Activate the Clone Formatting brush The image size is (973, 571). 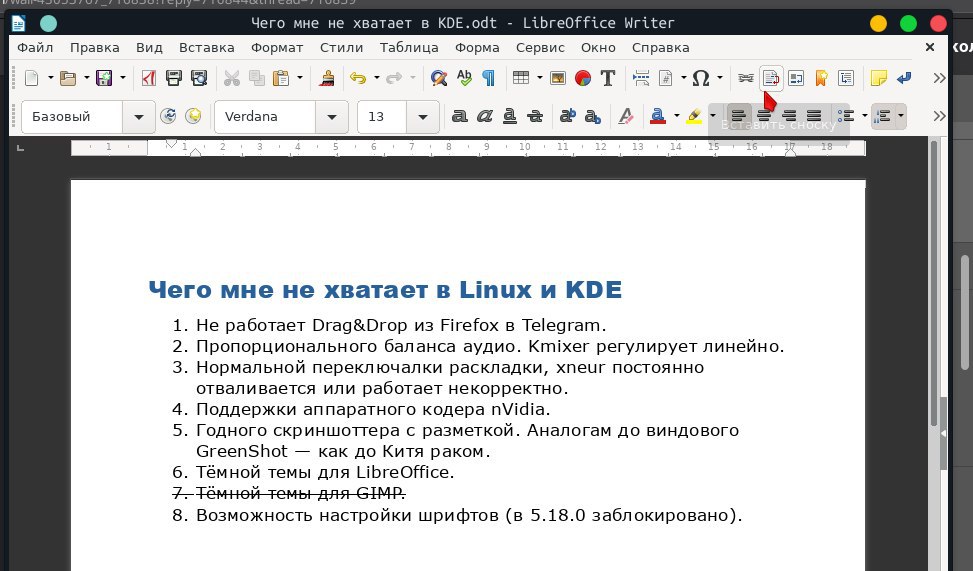[x=326, y=78]
